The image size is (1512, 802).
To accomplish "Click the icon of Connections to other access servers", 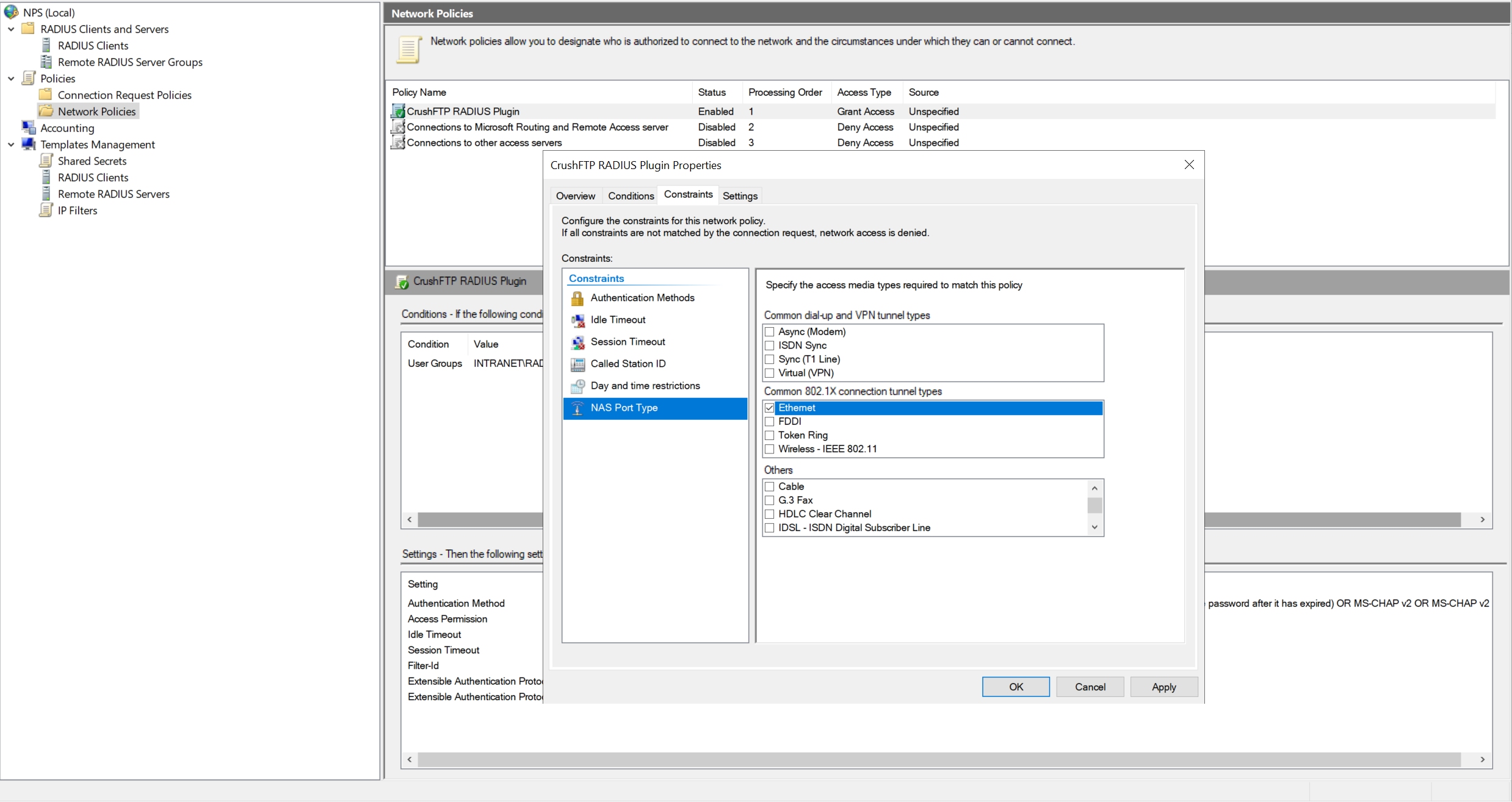I will tap(398, 142).
